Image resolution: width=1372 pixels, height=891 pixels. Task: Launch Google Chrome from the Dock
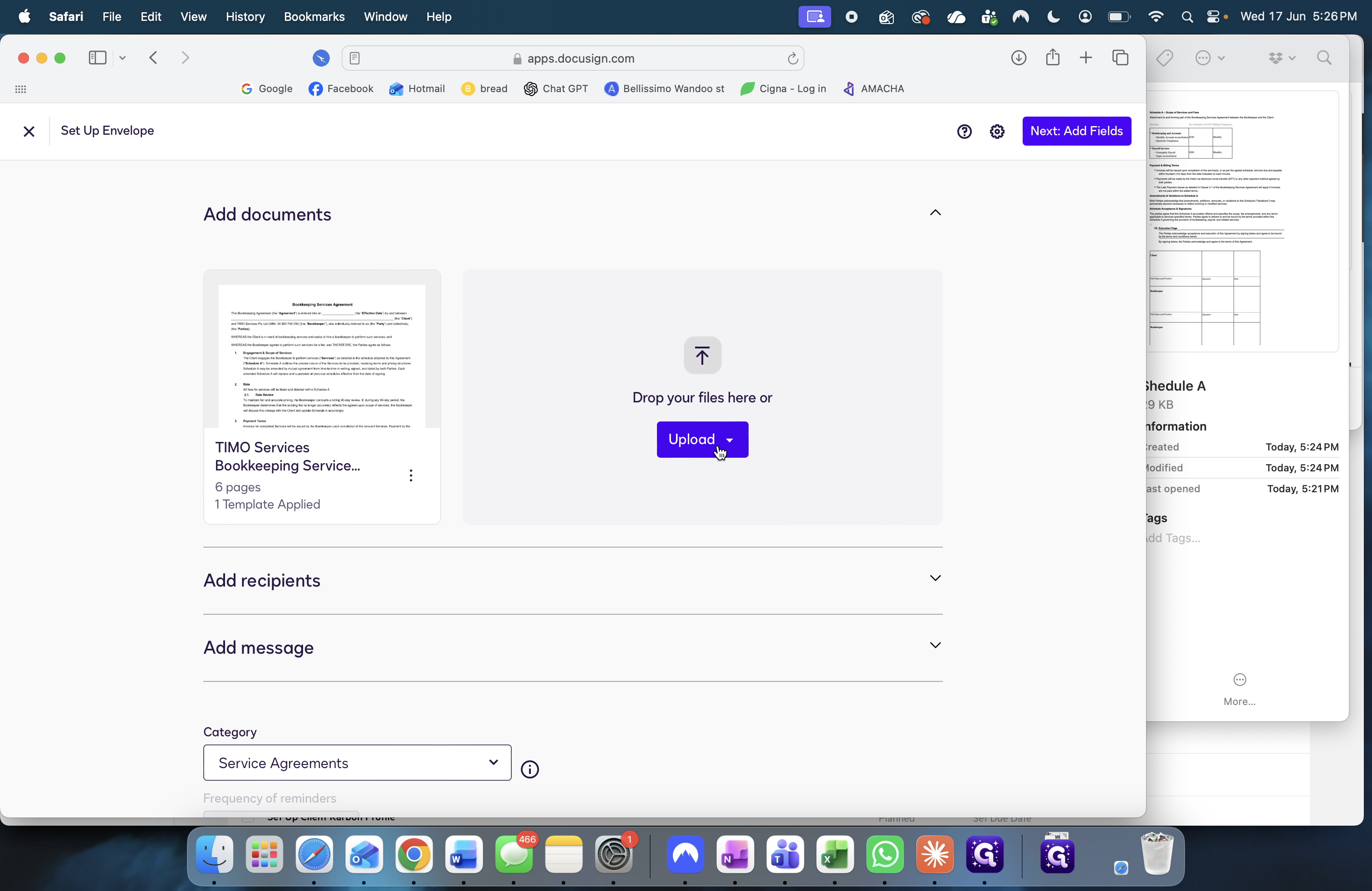coord(414,854)
